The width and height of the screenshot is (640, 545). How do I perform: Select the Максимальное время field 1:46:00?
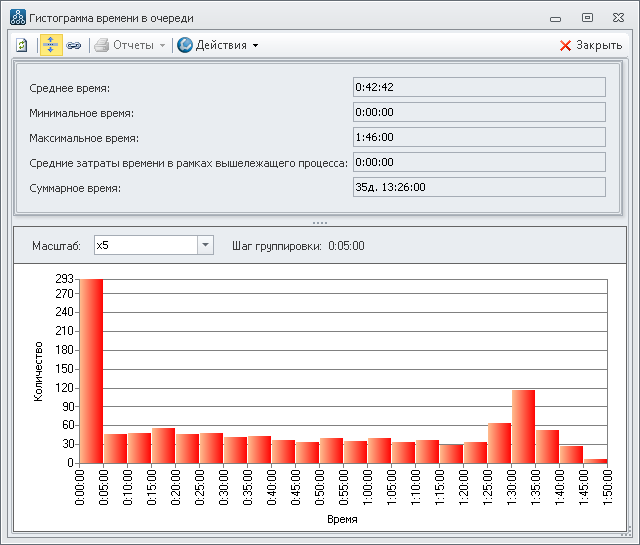coord(479,137)
